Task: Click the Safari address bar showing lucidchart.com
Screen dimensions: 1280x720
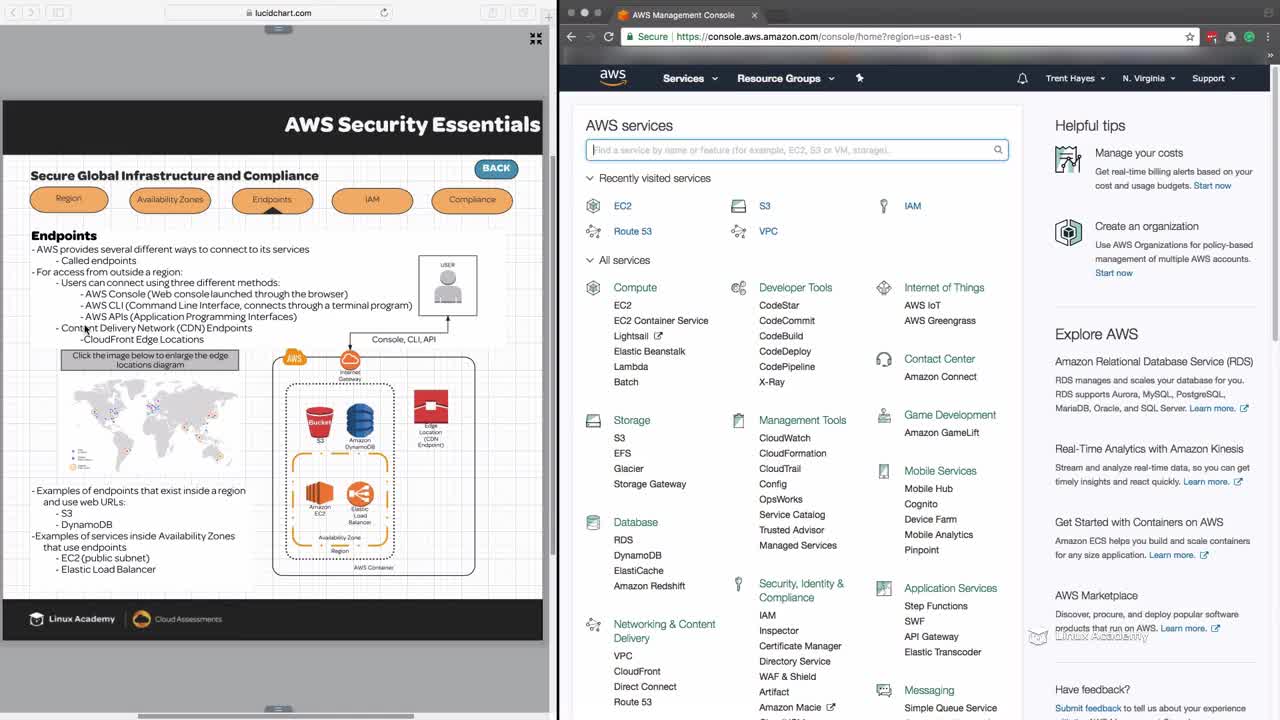Action: 278,13
